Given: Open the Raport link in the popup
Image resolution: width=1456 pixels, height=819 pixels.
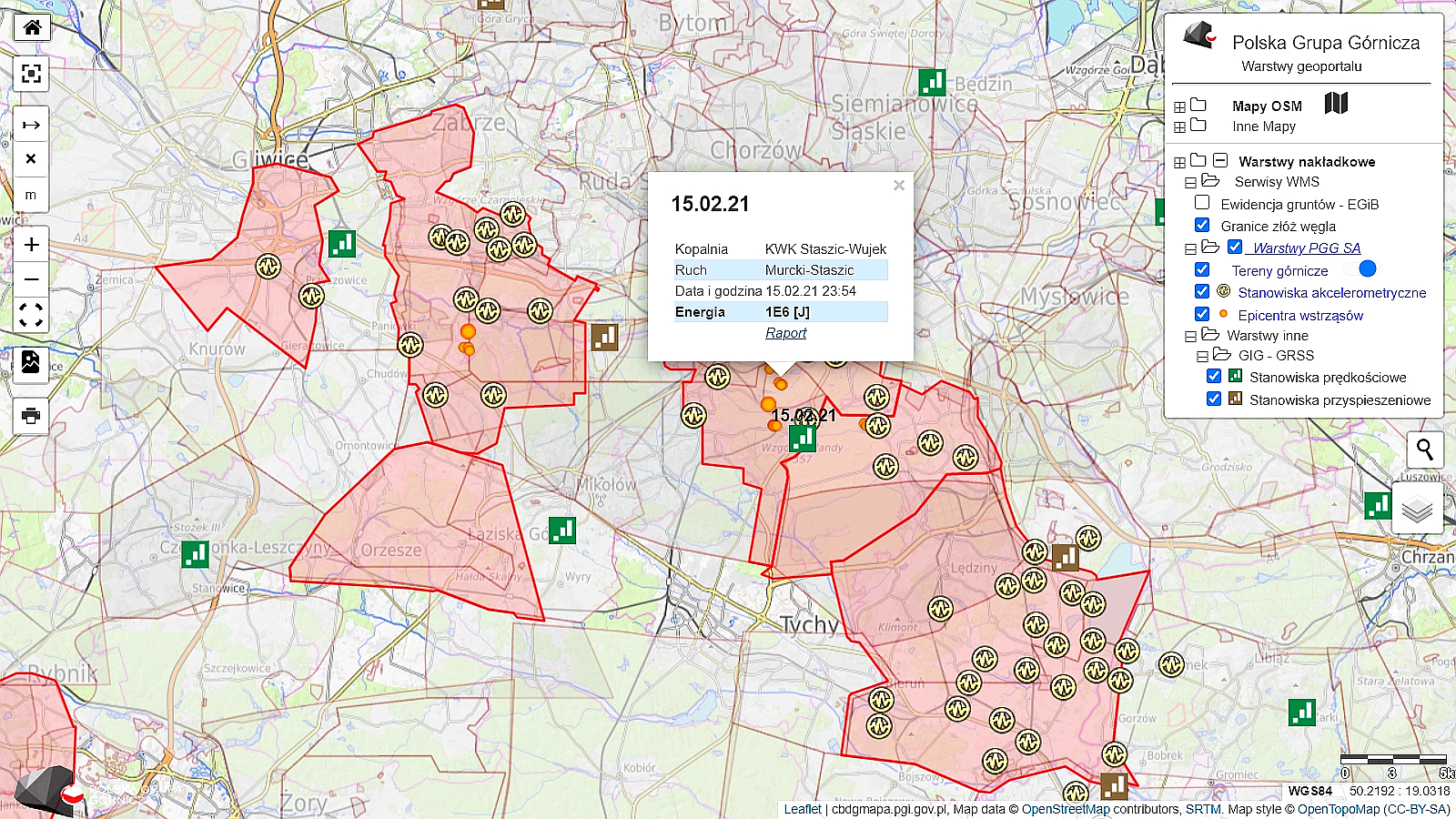Looking at the screenshot, I should [785, 333].
